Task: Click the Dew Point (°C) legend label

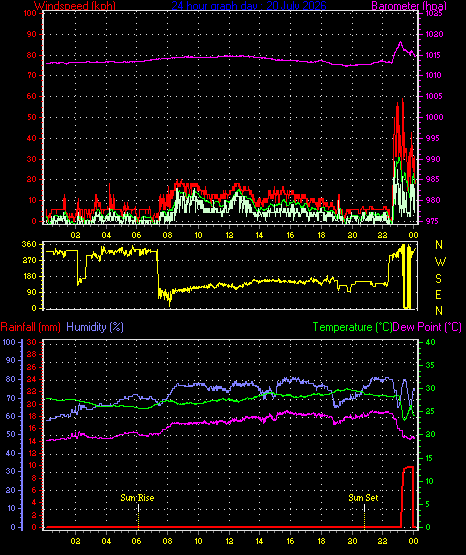Action: [x=427, y=327]
